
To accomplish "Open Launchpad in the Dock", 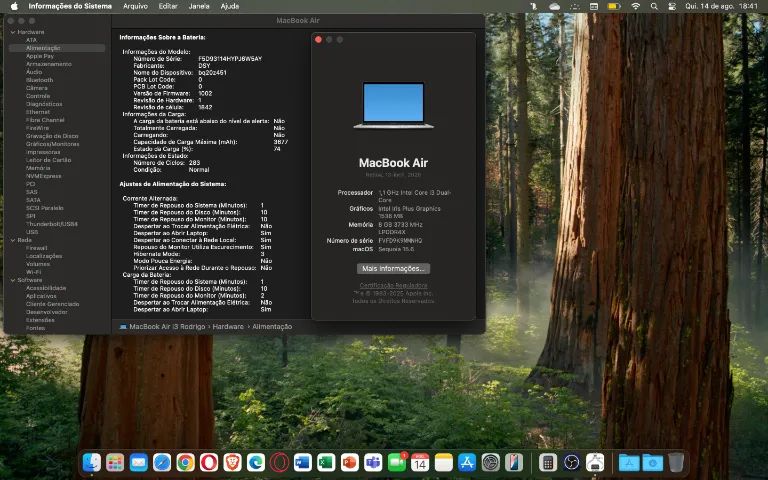I will (x=115, y=462).
